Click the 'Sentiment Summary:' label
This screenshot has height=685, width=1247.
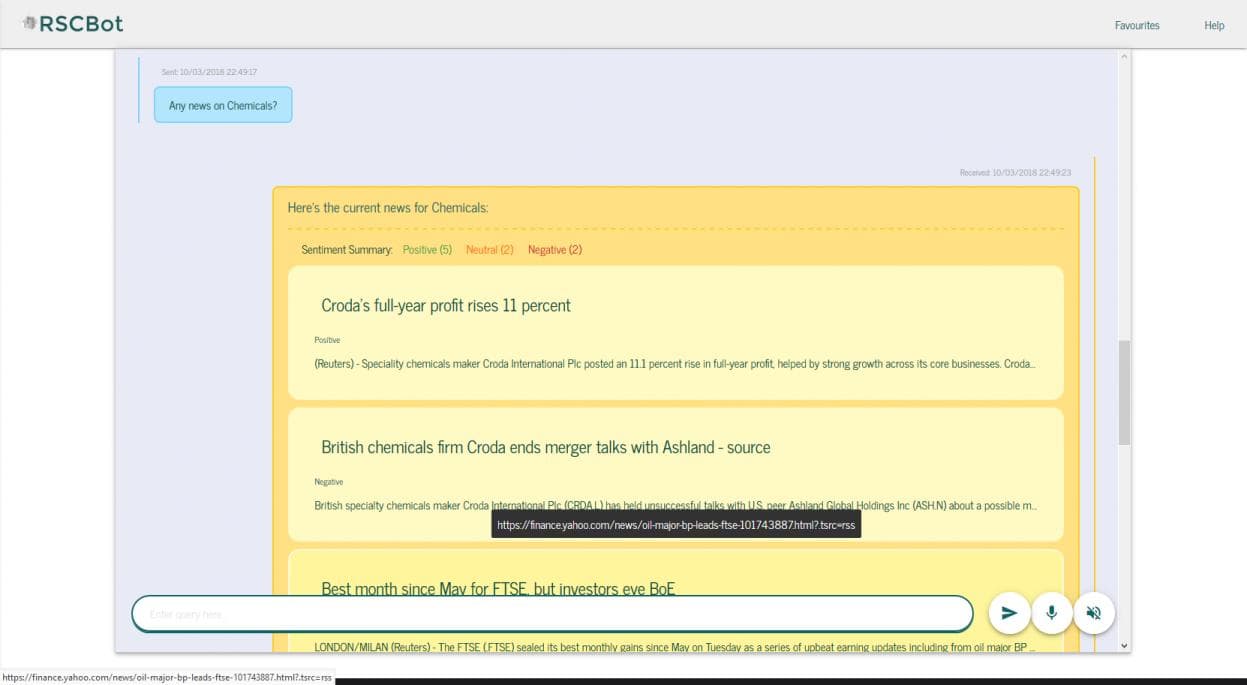(x=347, y=250)
